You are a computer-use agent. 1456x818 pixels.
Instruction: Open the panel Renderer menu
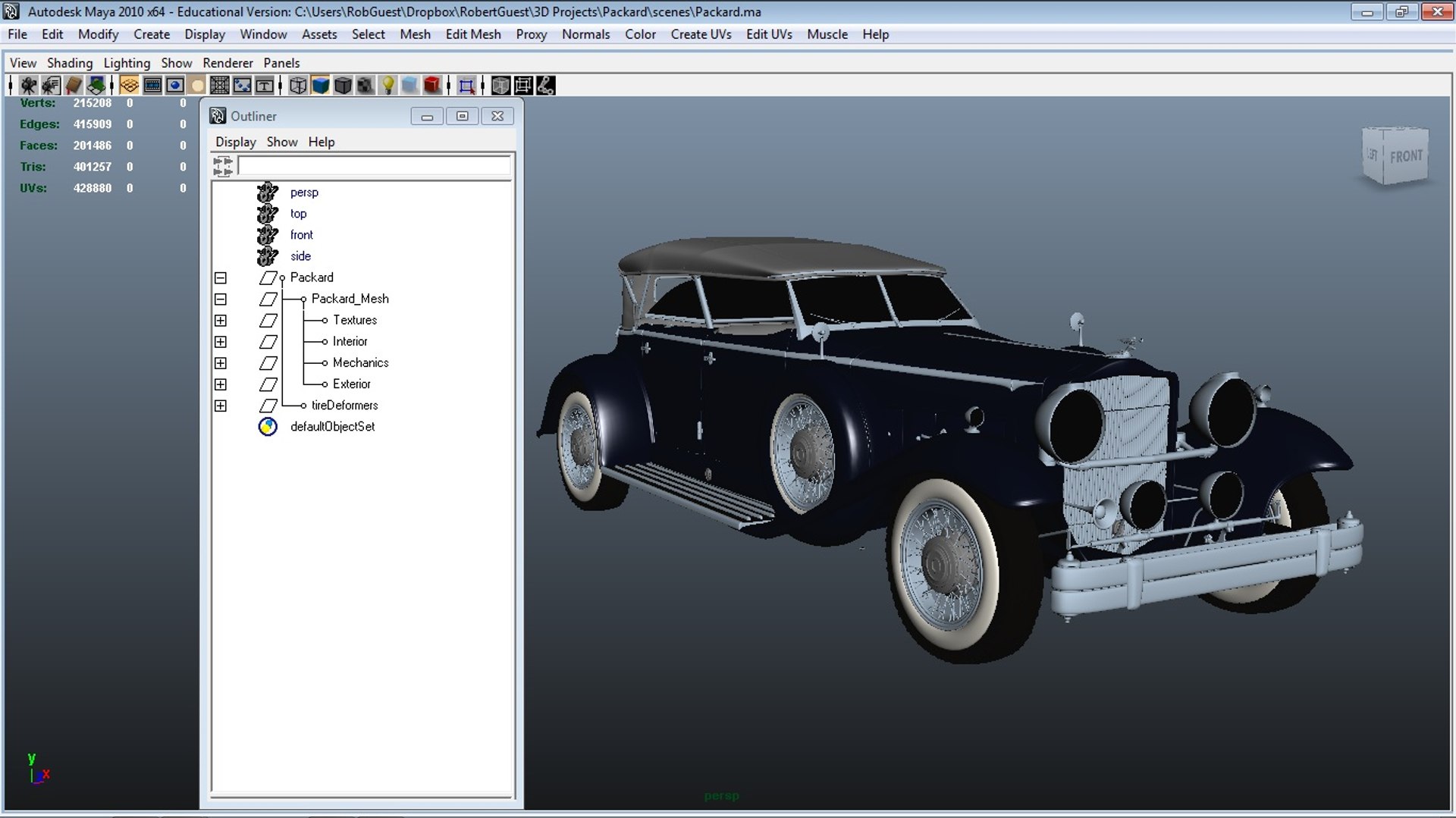point(227,63)
